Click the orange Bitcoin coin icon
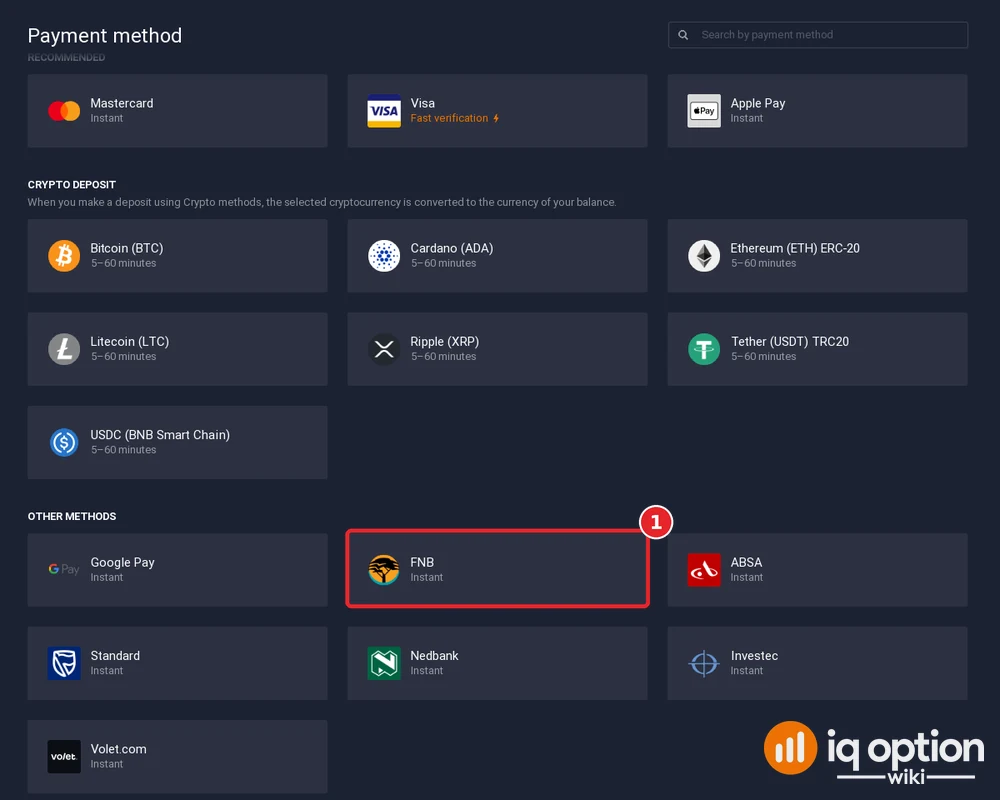The width and height of the screenshot is (1000, 800). pyautogui.click(x=64, y=256)
